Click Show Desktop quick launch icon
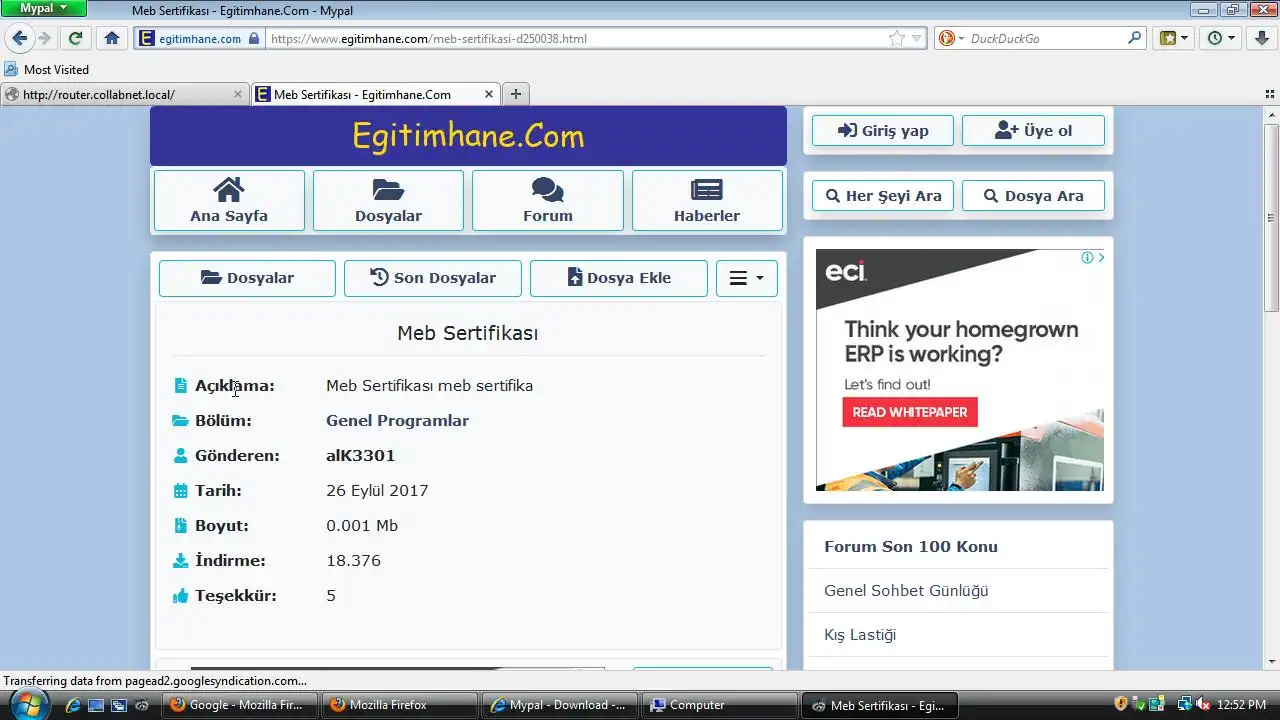 pyautogui.click(x=96, y=705)
